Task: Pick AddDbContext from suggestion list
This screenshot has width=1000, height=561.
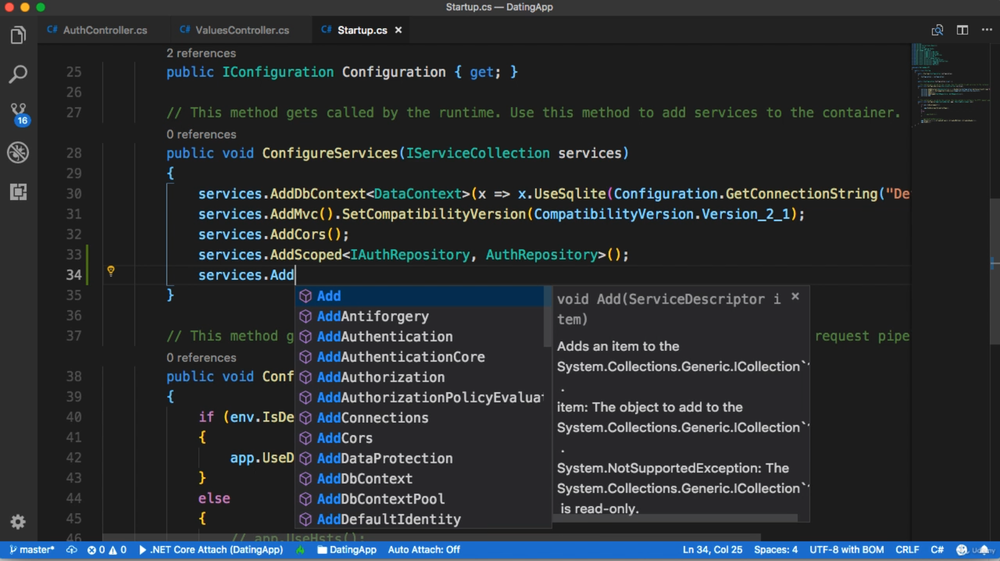Action: pos(419,479)
